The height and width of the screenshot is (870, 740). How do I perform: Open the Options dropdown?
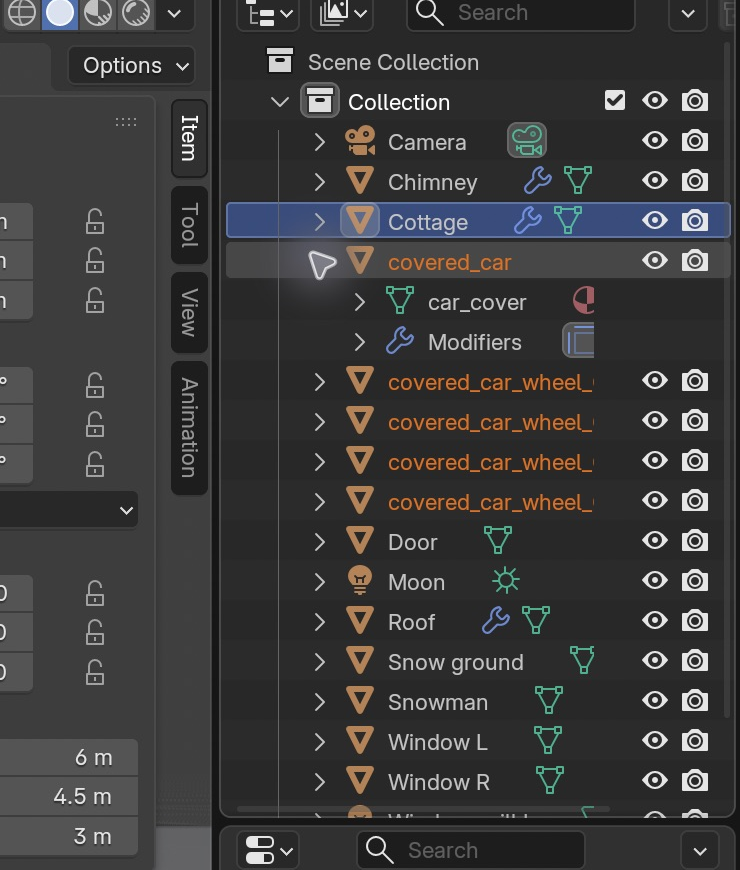click(131, 66)
